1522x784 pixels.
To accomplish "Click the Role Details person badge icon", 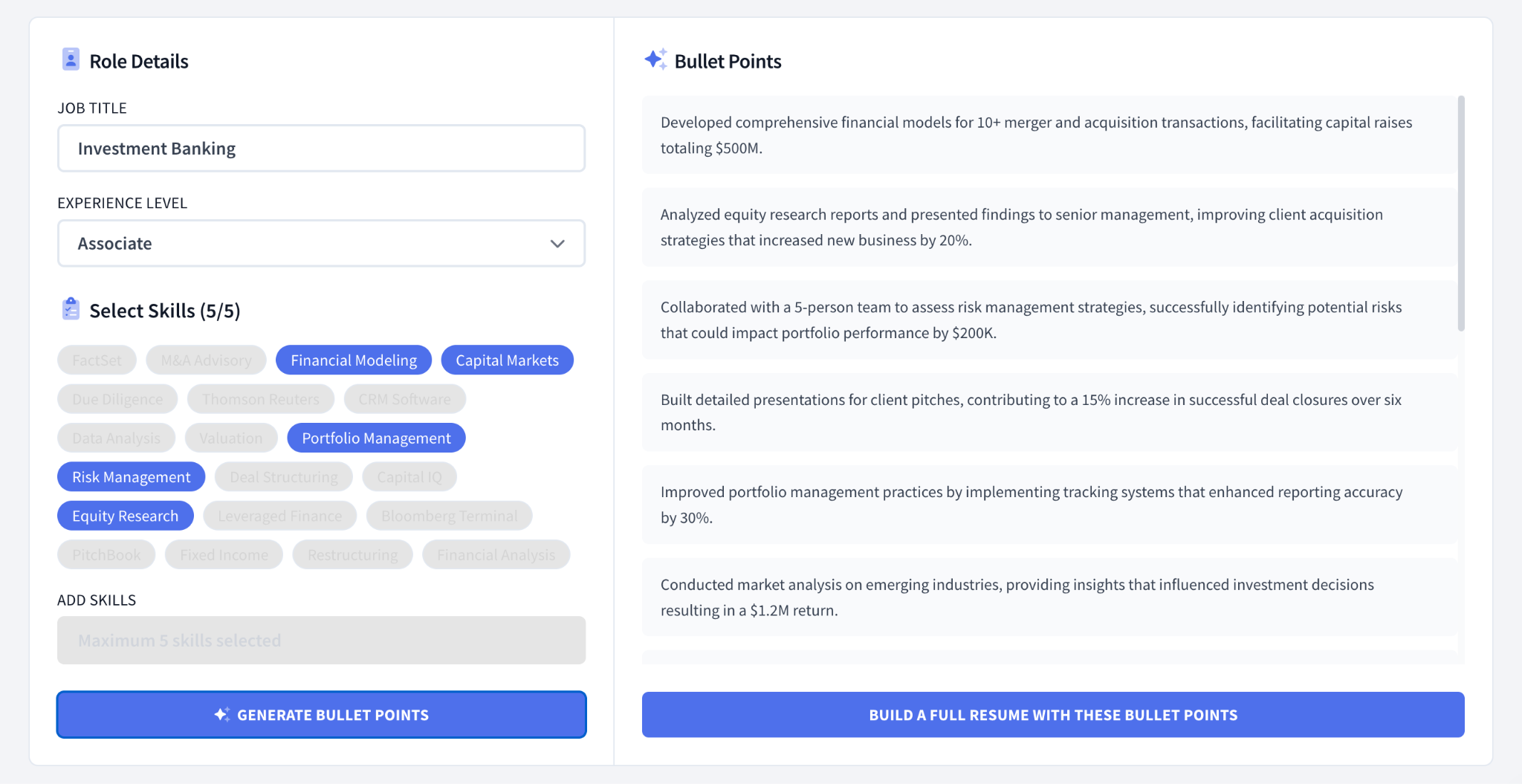I will 71,59.
